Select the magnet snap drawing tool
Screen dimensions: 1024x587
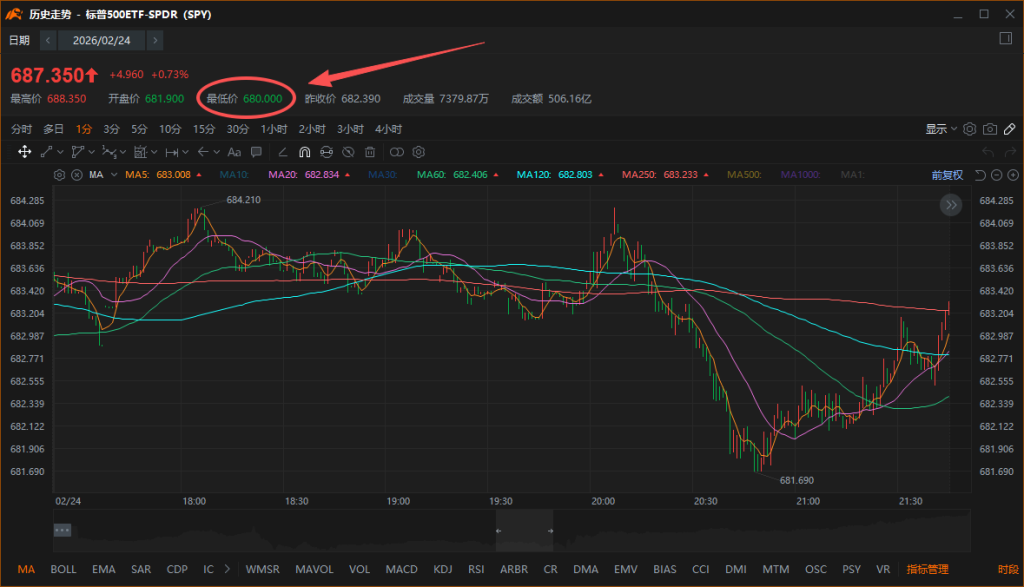[304, 152]
